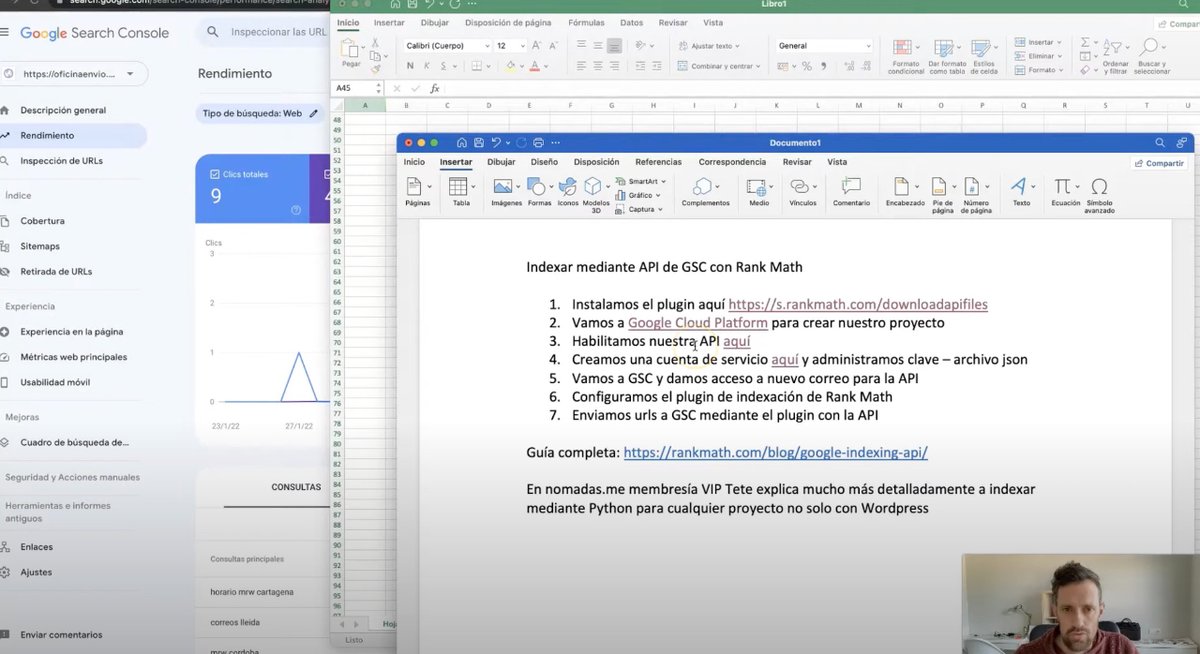Select CONSULTAS tab in Search Console

point(296,487)
